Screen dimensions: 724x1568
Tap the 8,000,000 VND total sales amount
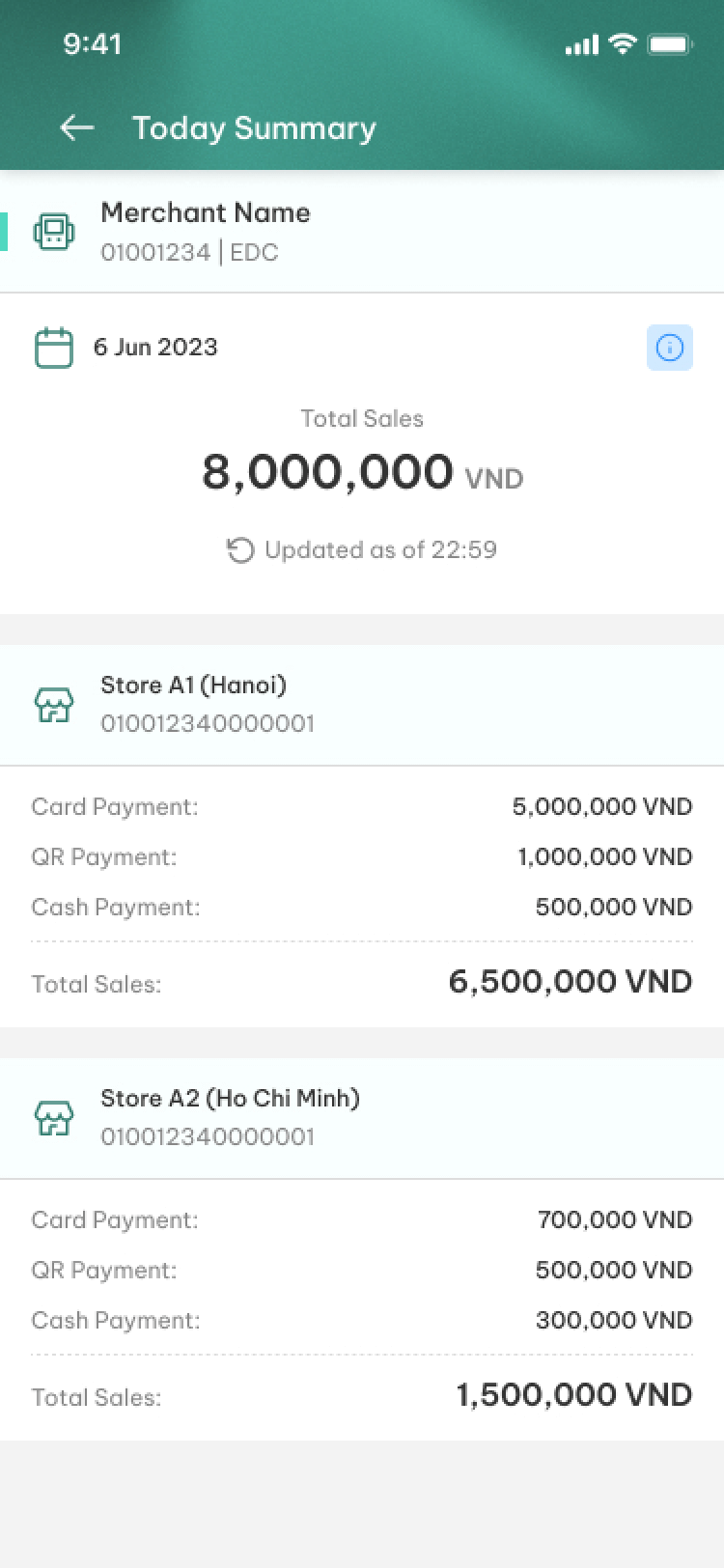(362, 473)
